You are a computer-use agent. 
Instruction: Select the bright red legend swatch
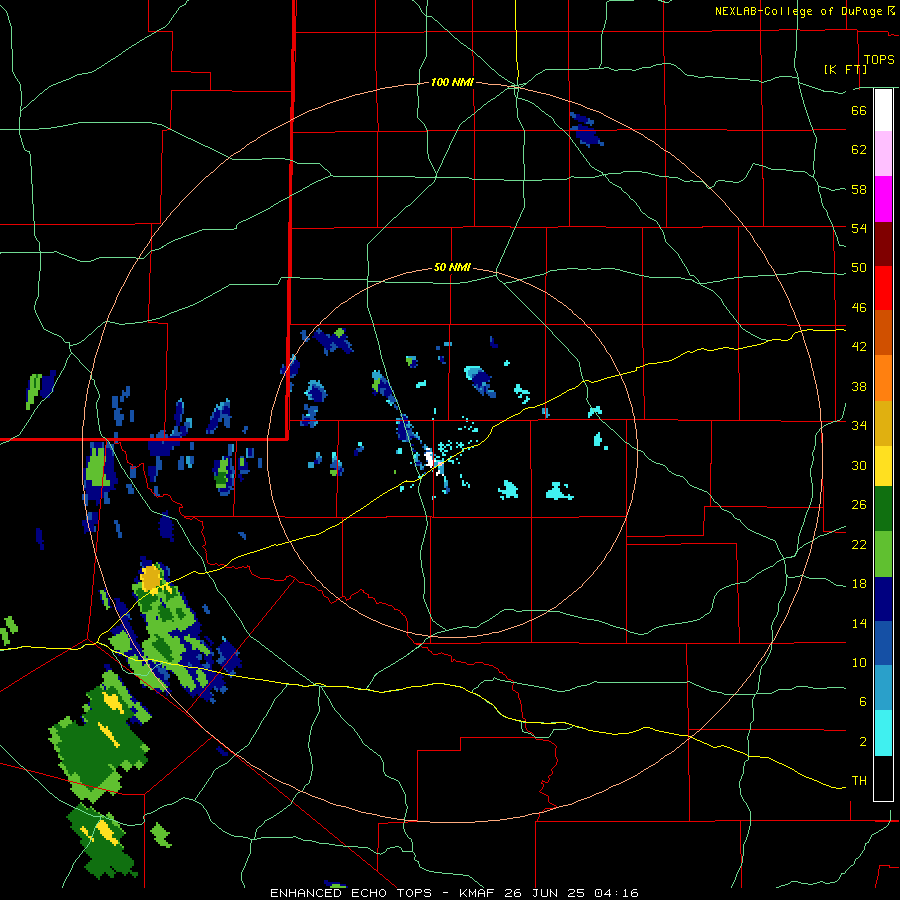(x=883, y=288)
